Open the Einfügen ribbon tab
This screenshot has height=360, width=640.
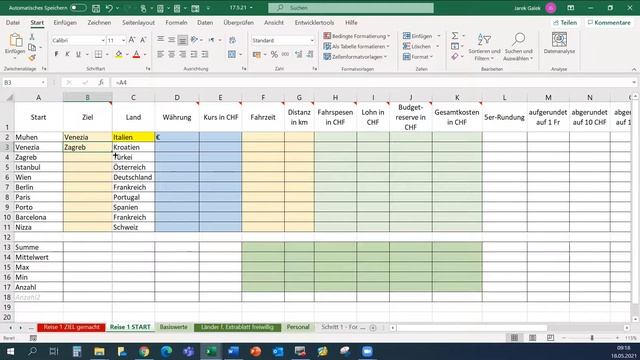(x=65, y=22)
